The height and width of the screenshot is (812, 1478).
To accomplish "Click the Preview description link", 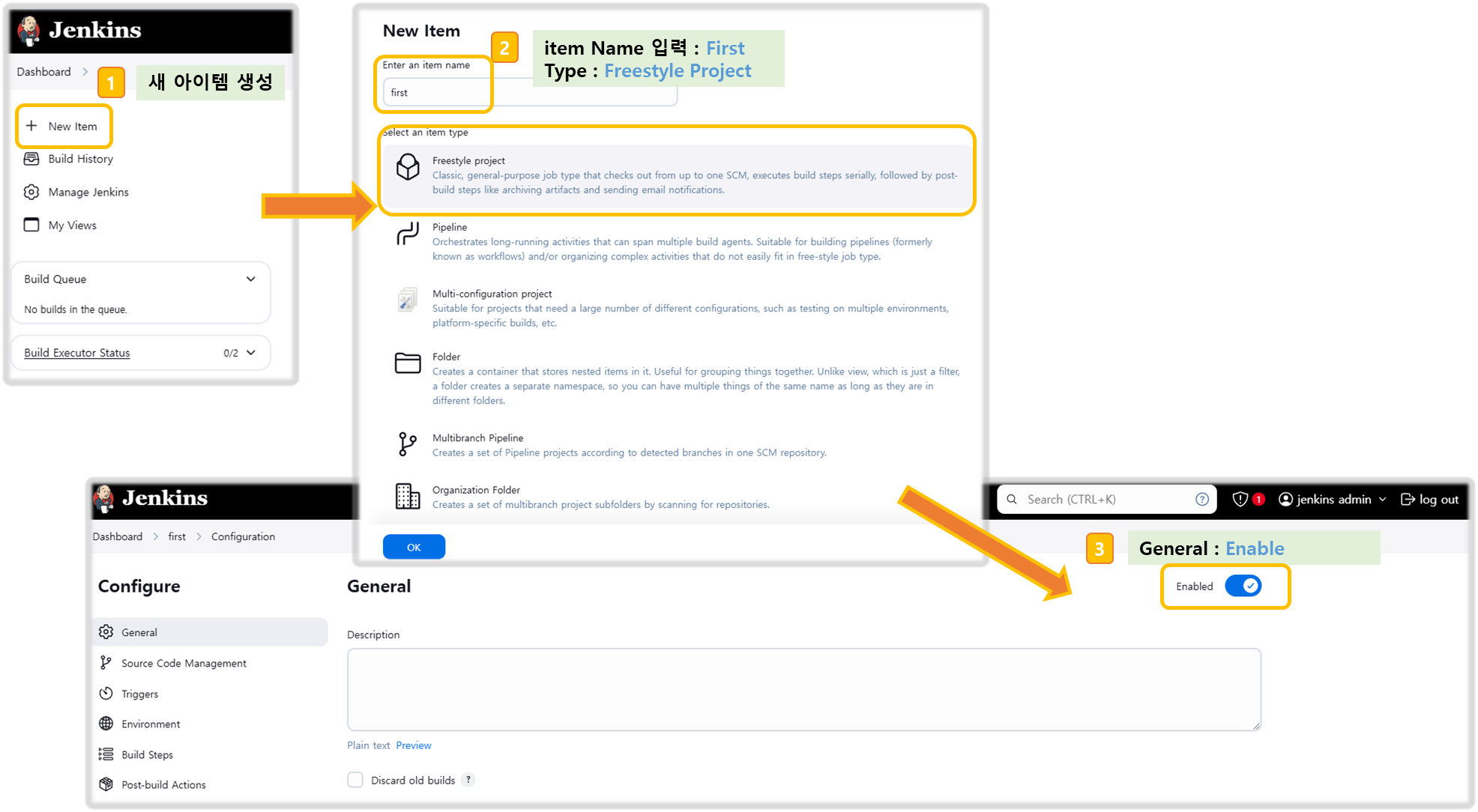I will (x=413, y=745).
